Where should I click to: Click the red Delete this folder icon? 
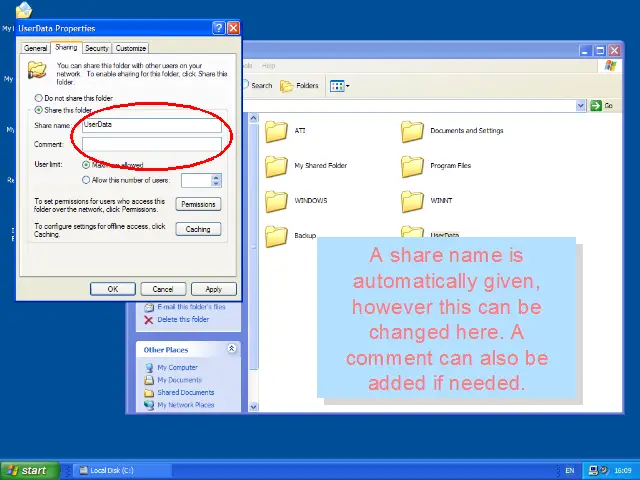click(149, 320)
